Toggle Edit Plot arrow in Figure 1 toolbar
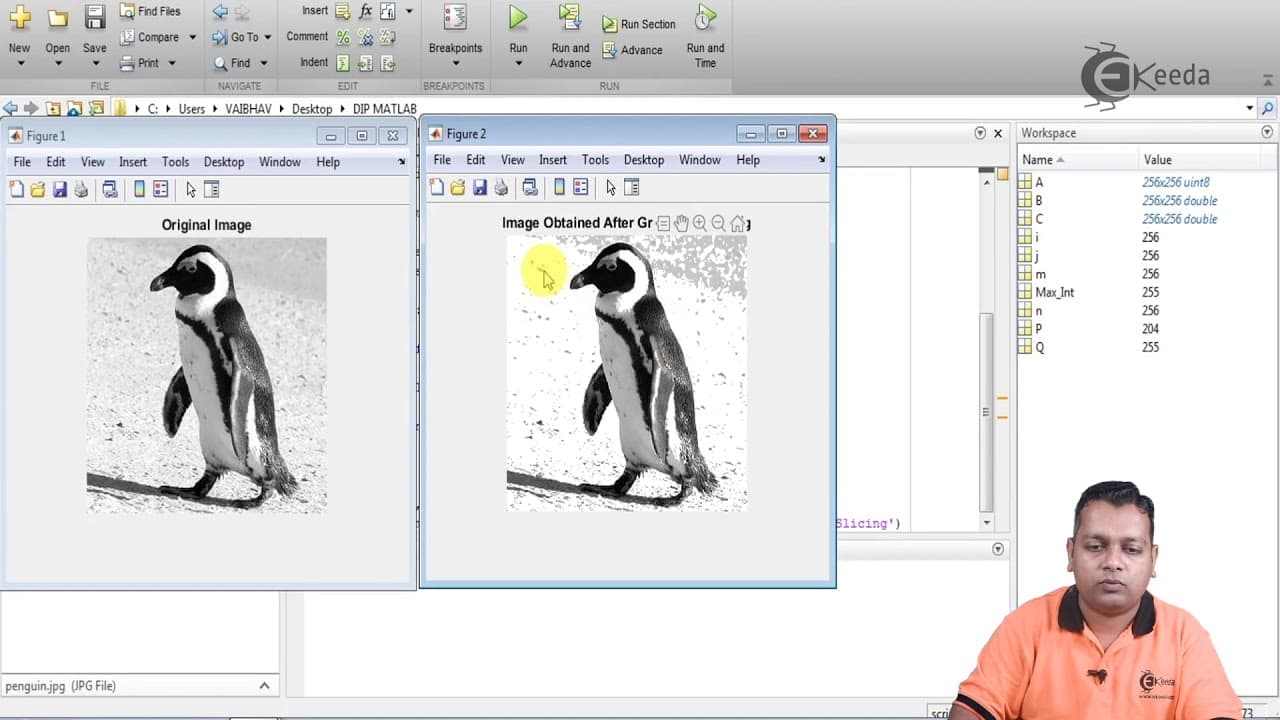 [x=190, y=189]
